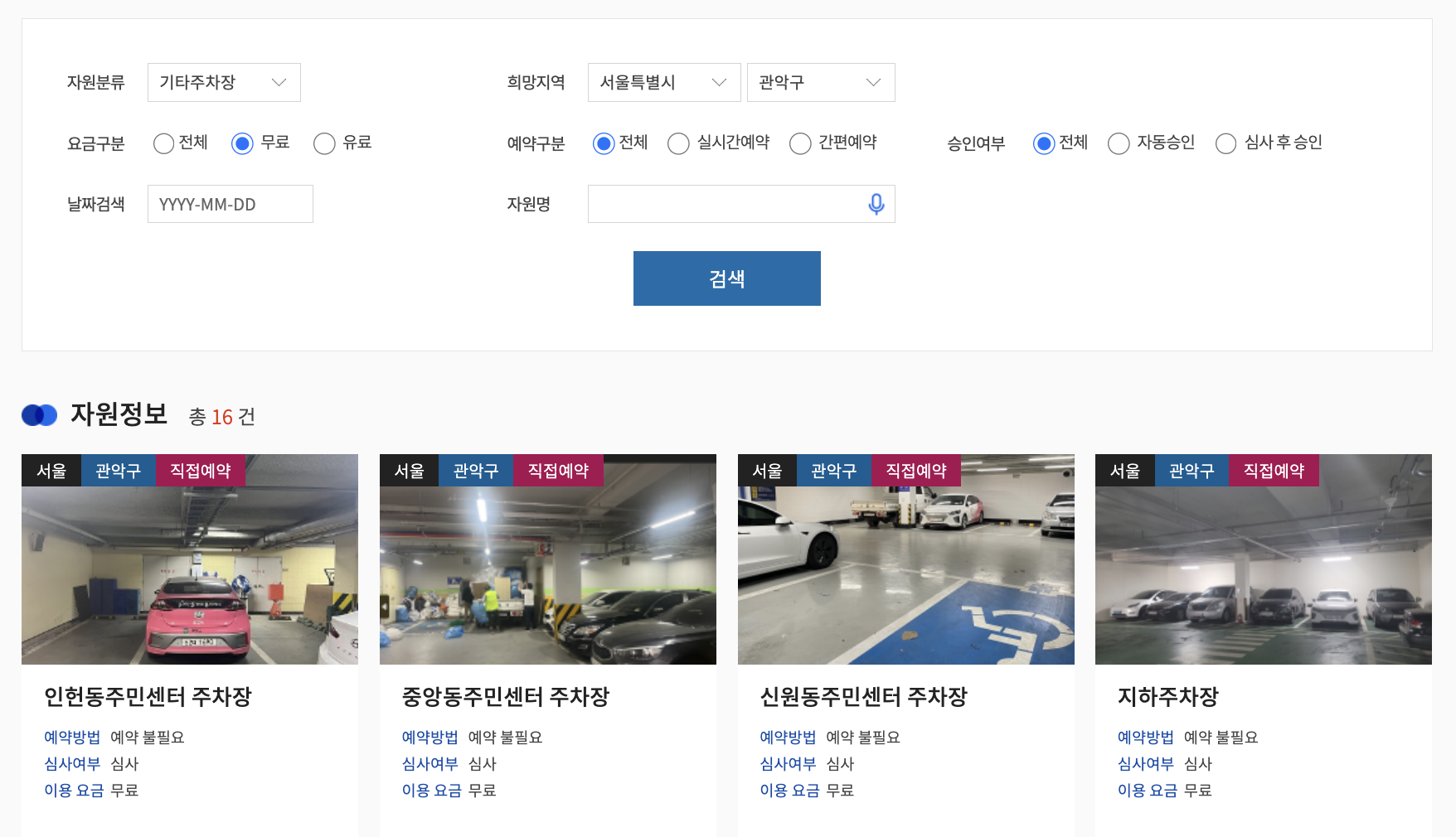Image resolution: width=1456 pixels, height=837 pixels.
Task: Choose 간편예약 radio option
Action: [800, 143]
